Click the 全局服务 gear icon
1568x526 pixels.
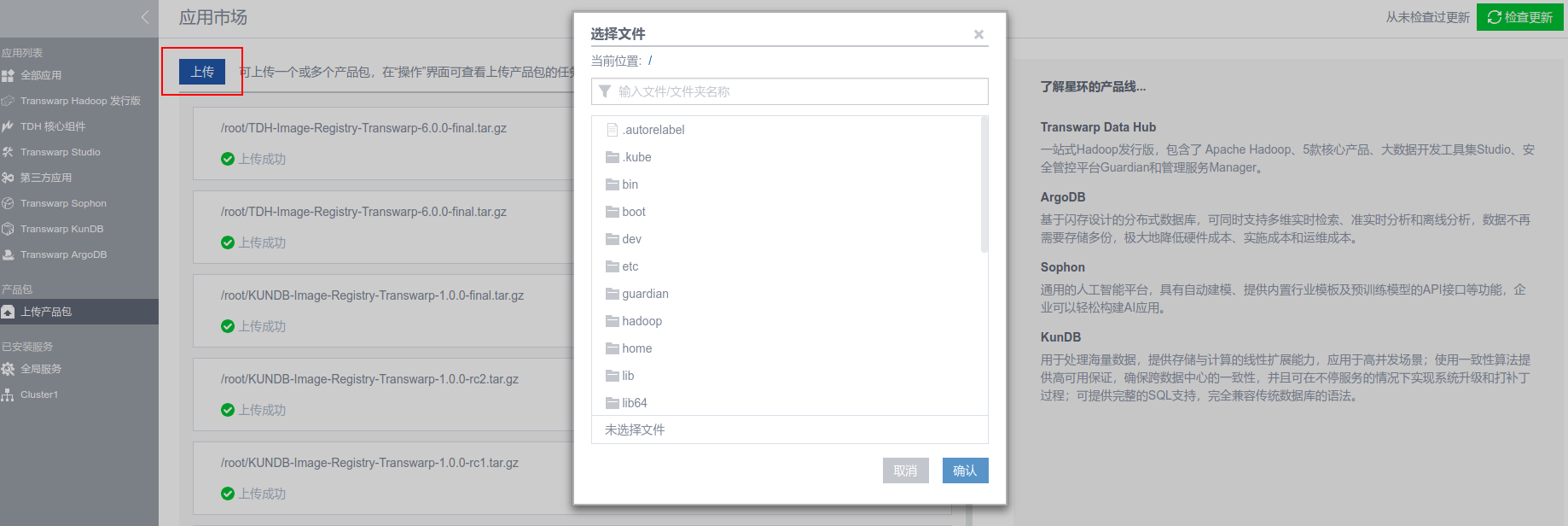pyautogui.click(x=8, y=369)
